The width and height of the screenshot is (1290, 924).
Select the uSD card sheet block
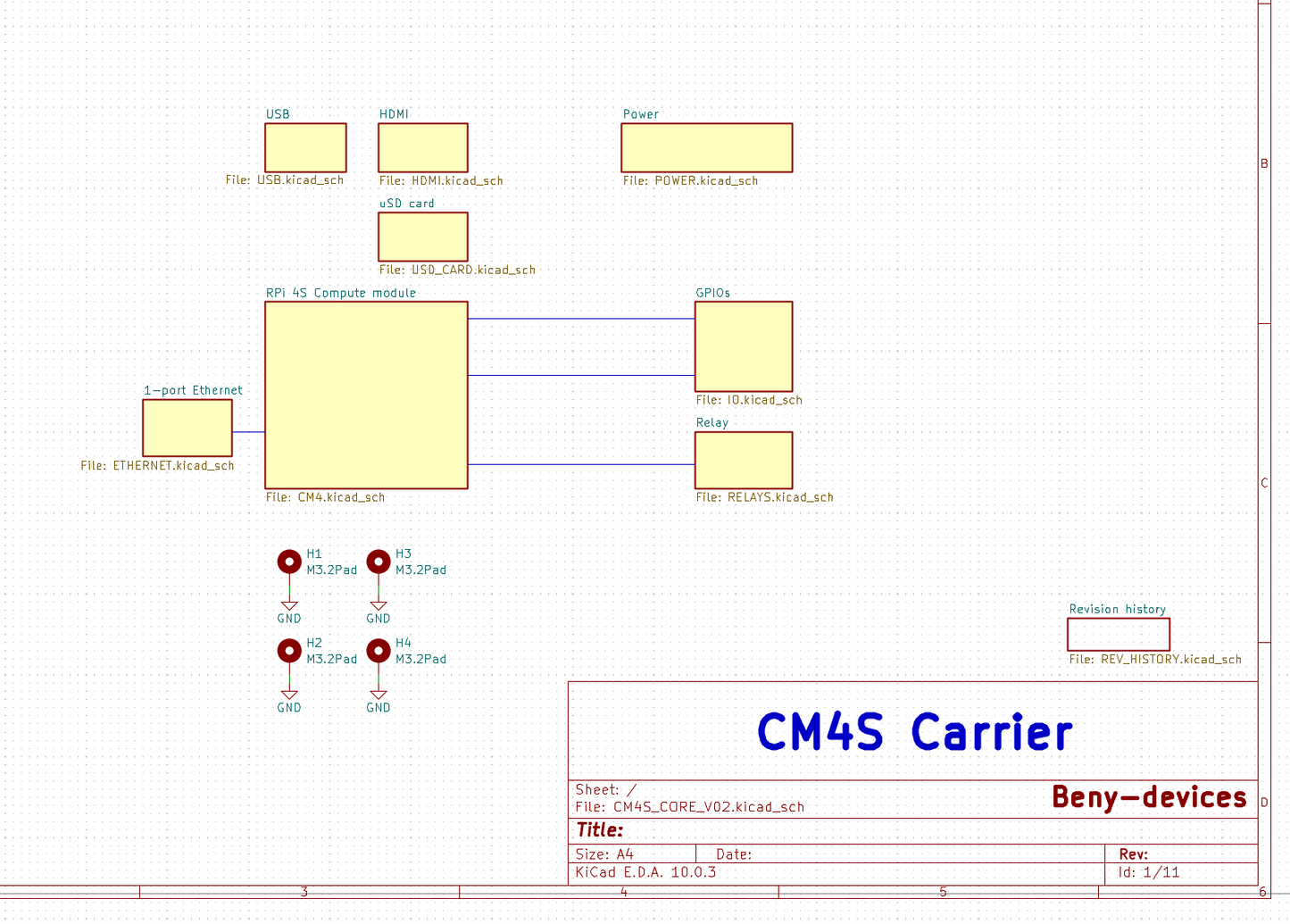tap(423, 237)
